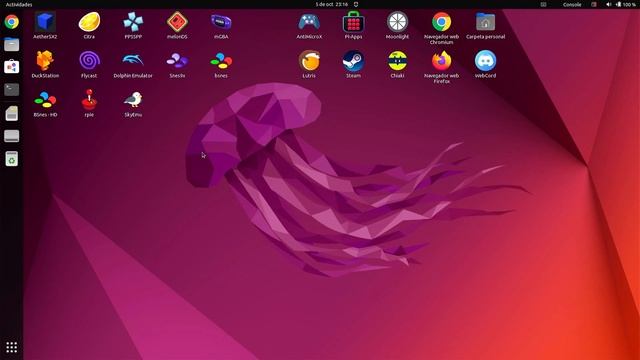This screenshot has height=360, width=640.
Task: Open the volume icon system menu
Action: [x=609, y=4]
